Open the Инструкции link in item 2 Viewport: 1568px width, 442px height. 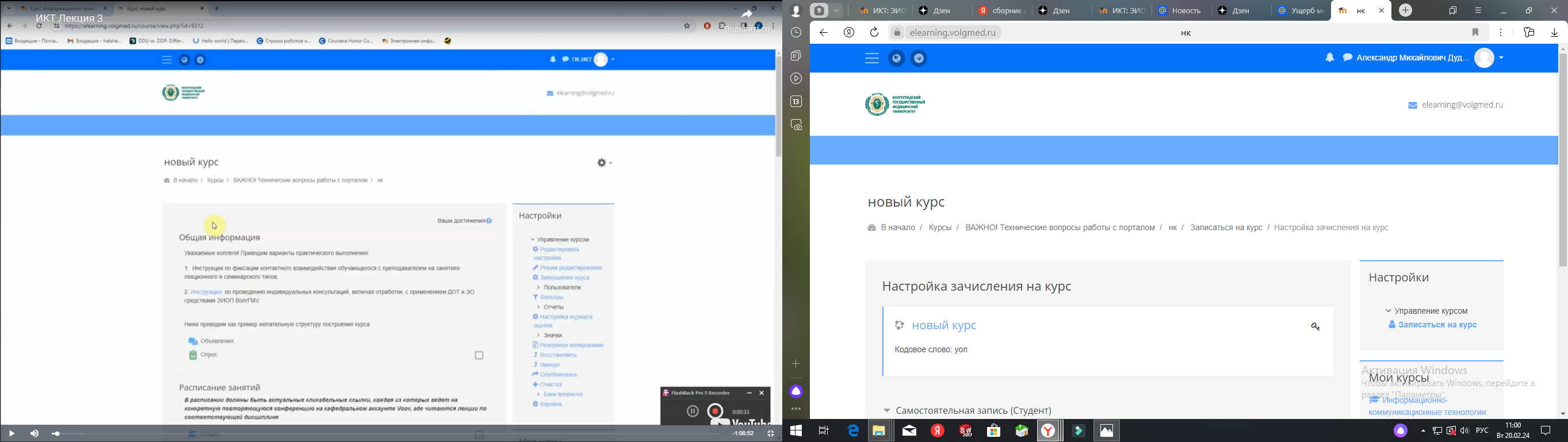tap(206, 292)
